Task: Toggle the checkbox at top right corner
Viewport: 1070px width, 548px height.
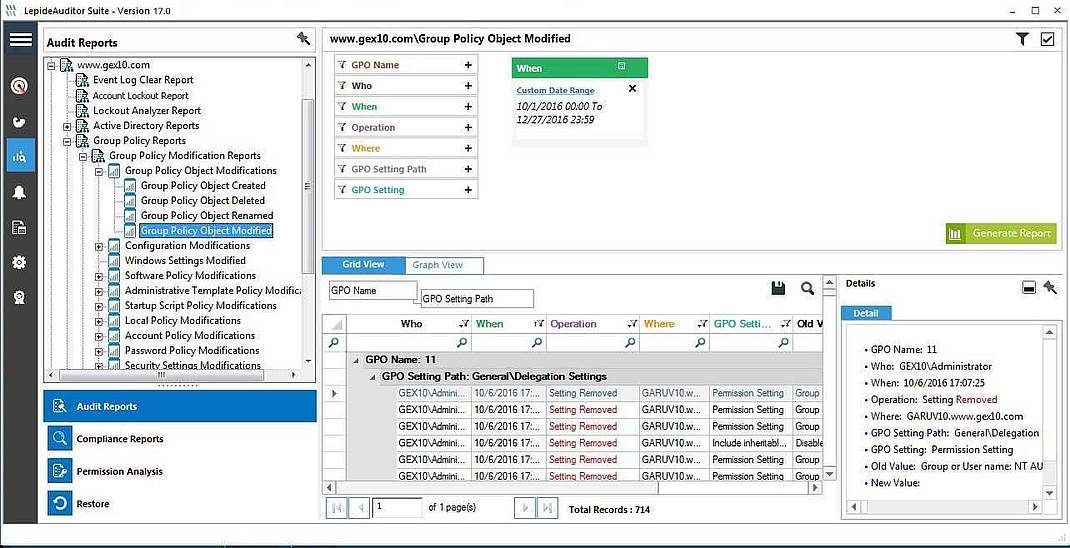Action: click(x=1047, y=39)
